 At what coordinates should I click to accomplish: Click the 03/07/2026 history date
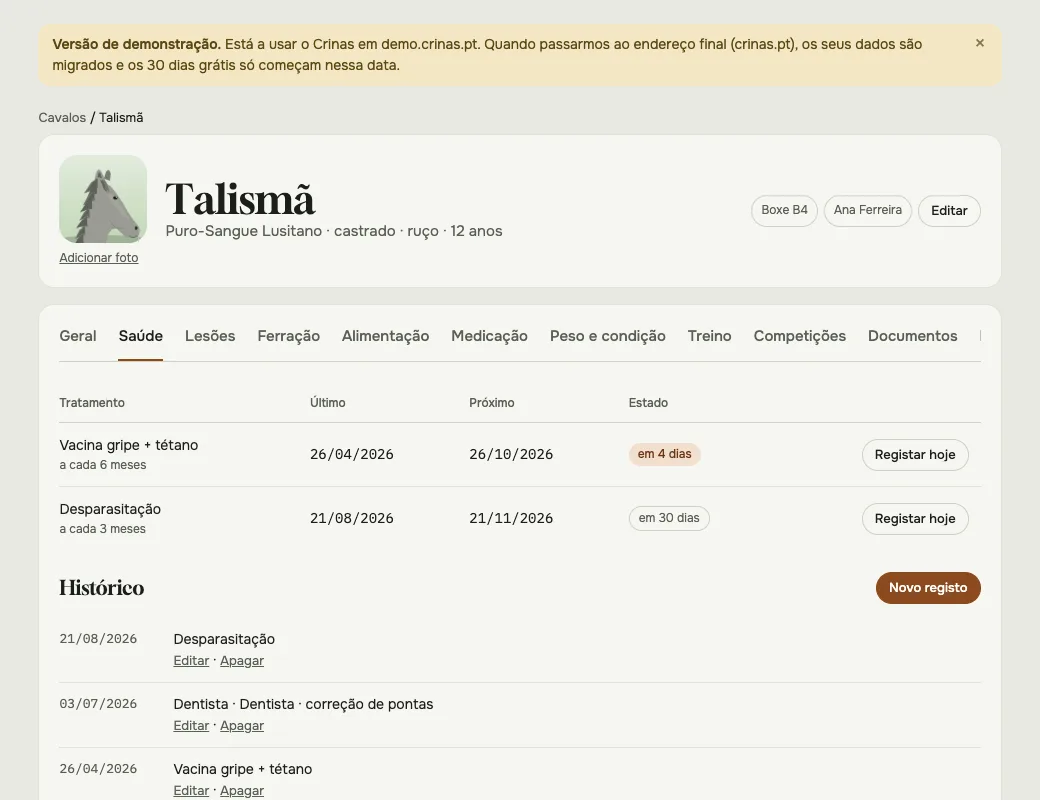[98, 704]
